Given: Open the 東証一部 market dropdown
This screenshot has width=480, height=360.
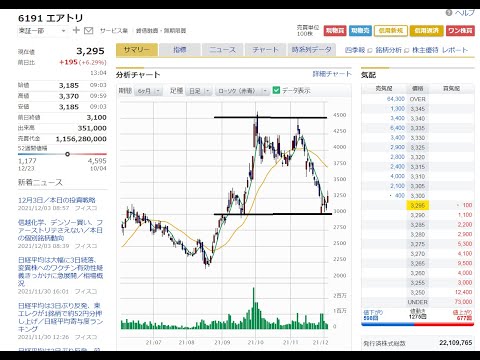Looking at the screenshot, I should (42, 31).
